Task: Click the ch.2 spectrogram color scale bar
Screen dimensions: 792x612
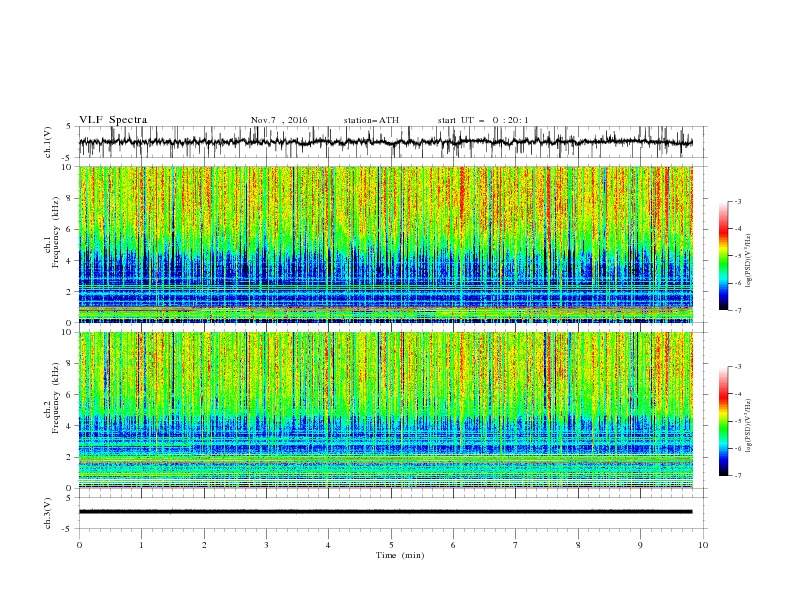Action: tap(723, 421)
